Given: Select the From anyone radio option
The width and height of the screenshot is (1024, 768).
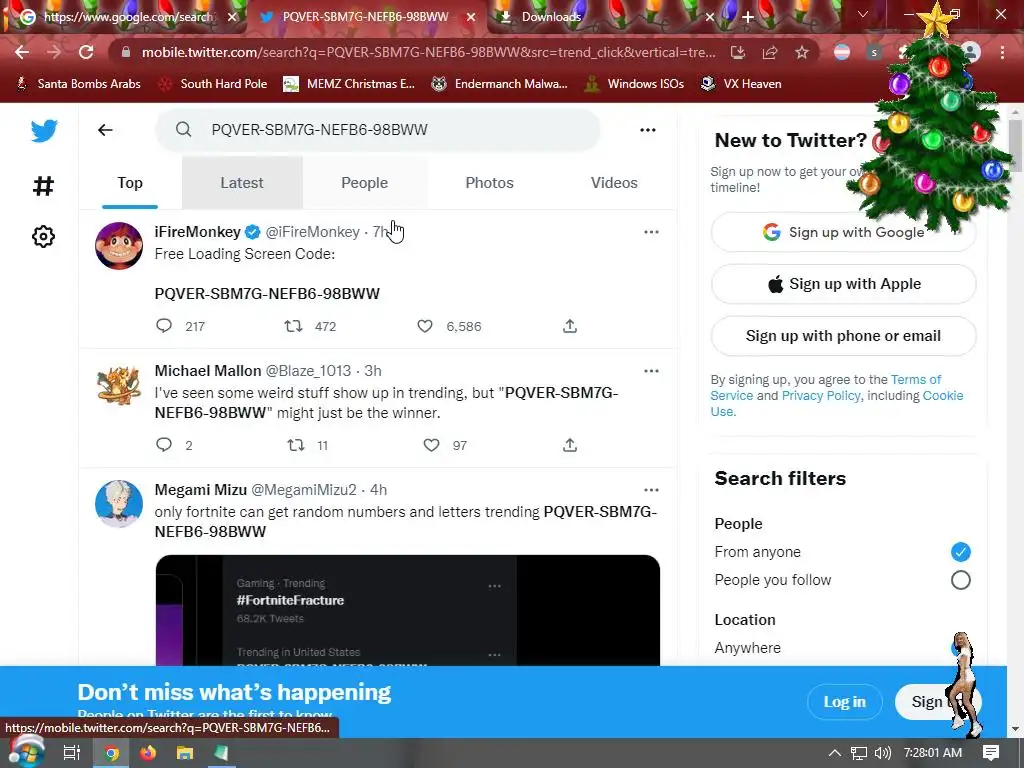Looking at the screenshot, I should pyautogui.click(x=960, y=552).
